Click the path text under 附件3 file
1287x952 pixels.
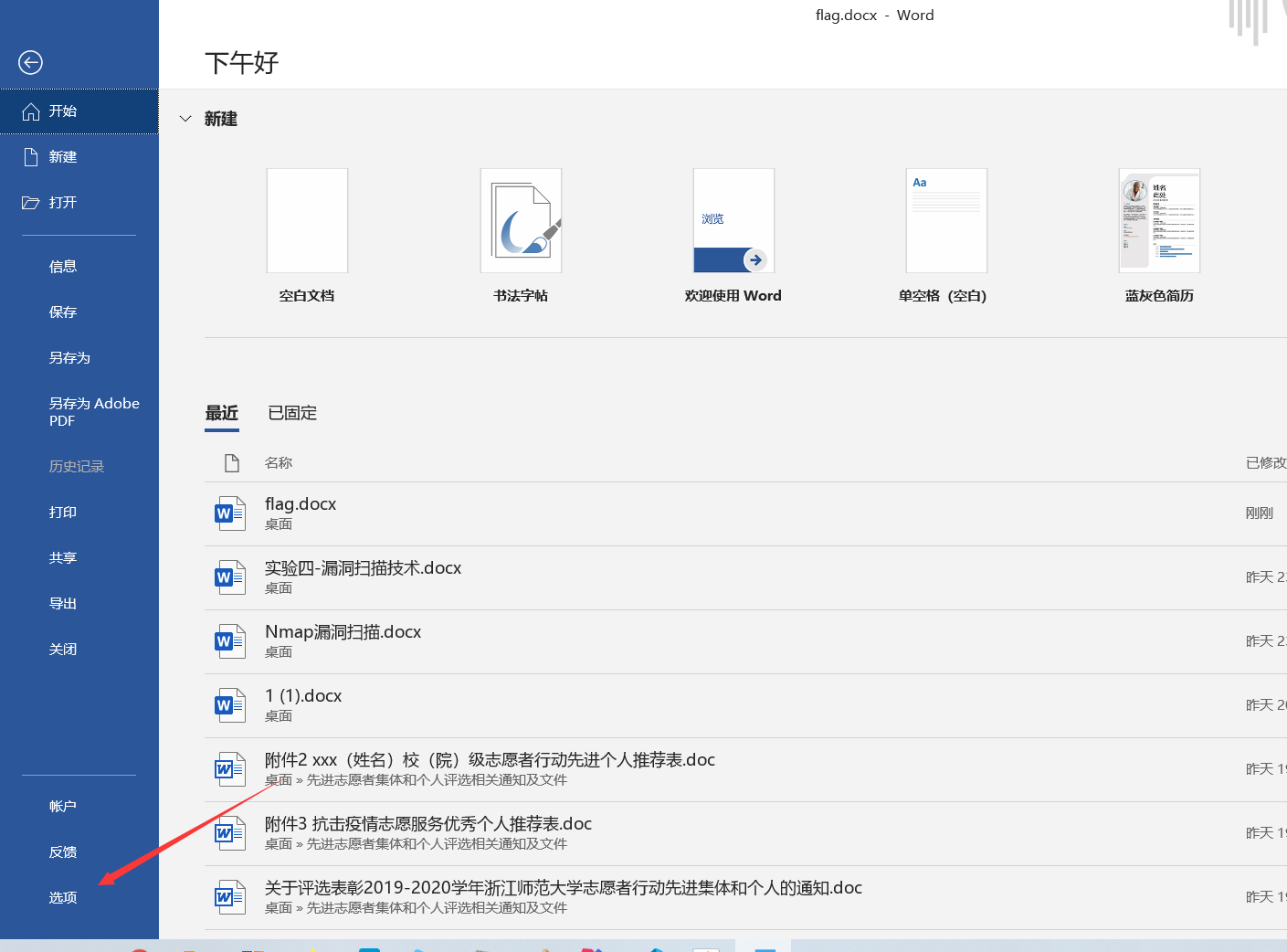417,844
